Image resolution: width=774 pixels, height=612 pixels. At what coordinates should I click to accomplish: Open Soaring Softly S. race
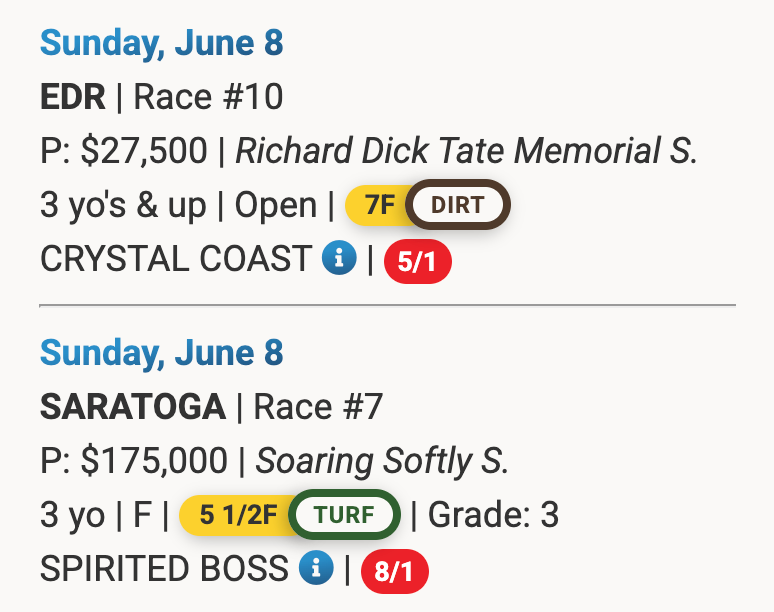pos(383,461)
